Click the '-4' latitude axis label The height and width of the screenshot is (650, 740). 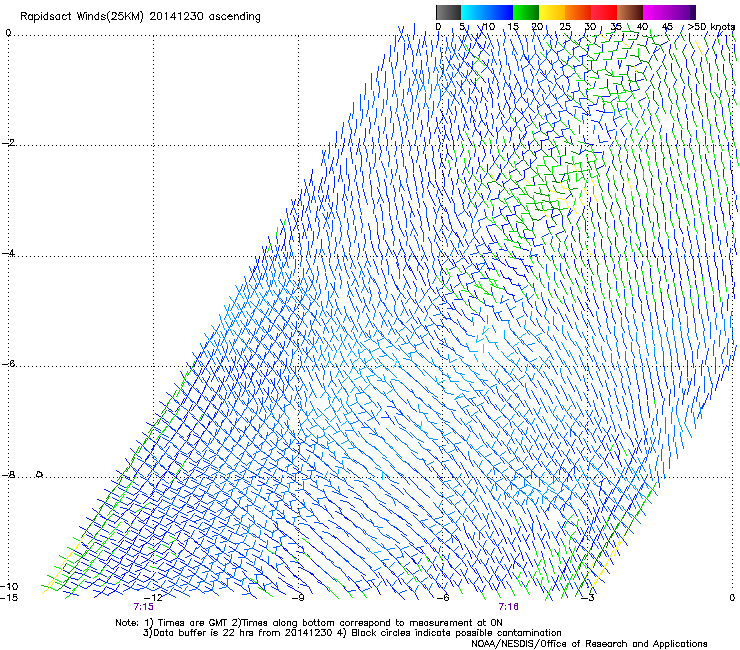tap(8, 253)
